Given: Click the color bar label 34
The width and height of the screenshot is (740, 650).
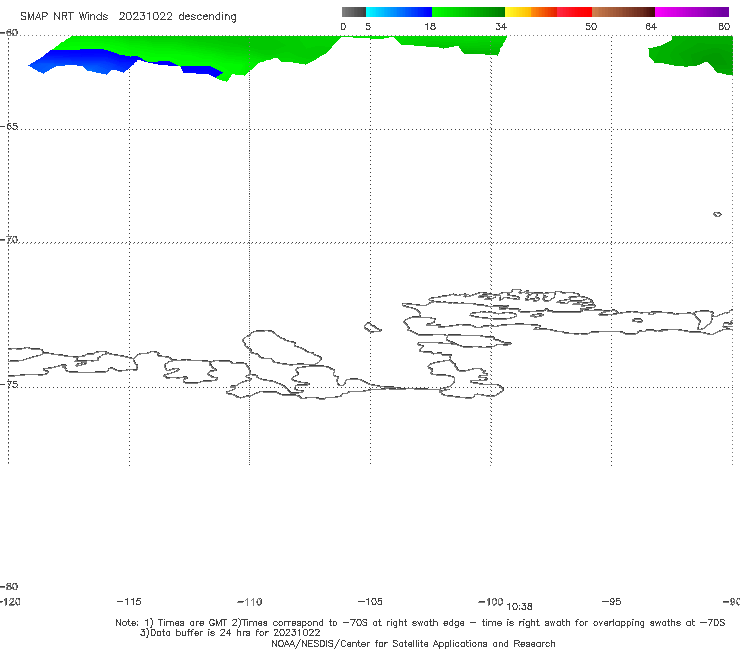Looking at the screenshot, I should 501,27.
